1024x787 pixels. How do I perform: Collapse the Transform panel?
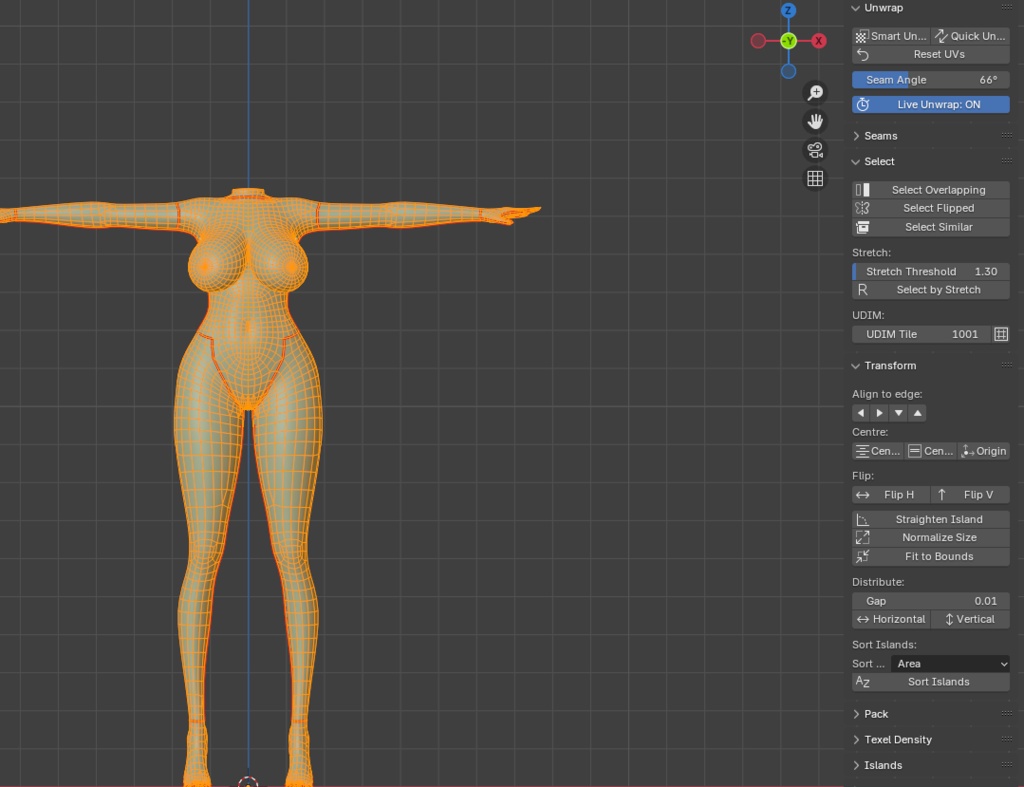[856, 366]
